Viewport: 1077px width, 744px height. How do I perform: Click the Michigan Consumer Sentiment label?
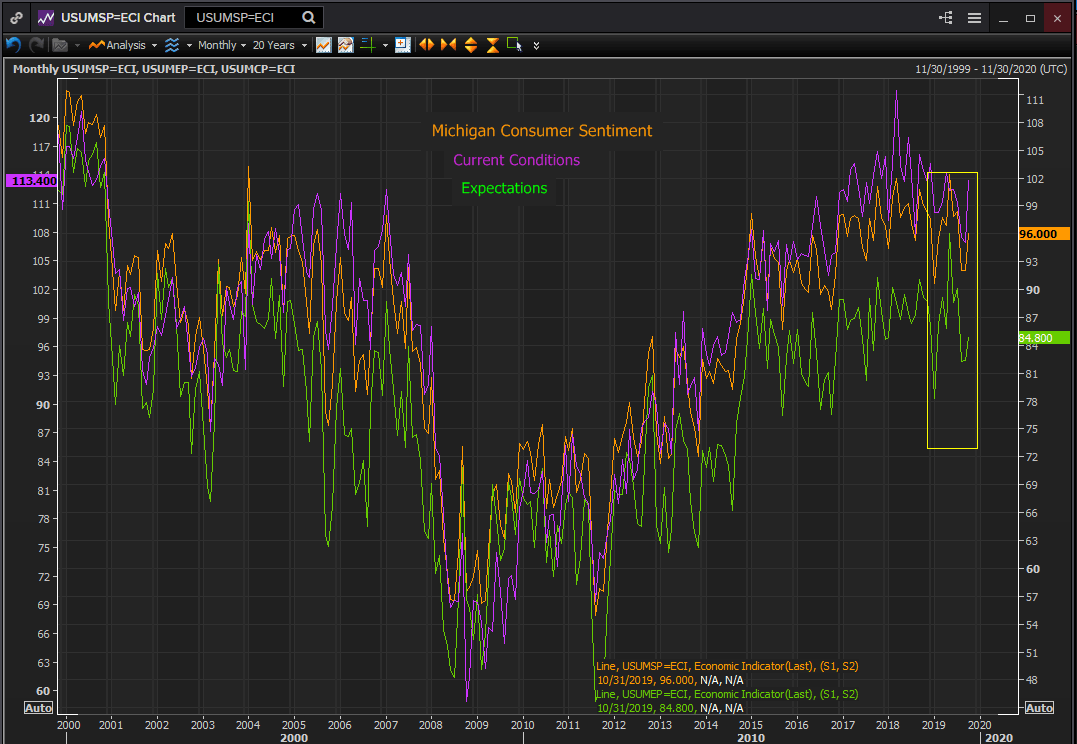(x=541, y=131)
